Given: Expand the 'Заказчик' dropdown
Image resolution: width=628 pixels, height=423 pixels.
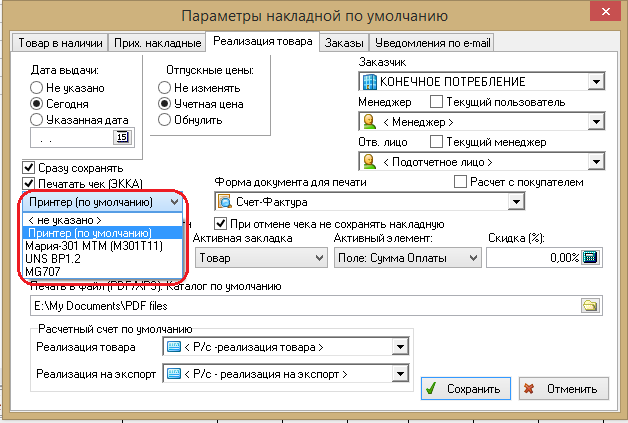Looking at the screenshot, I should click(594, 81).
